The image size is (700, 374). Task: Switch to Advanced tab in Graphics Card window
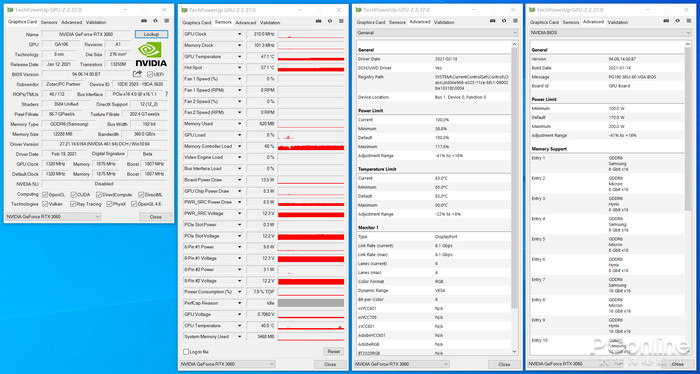(71, 22)
